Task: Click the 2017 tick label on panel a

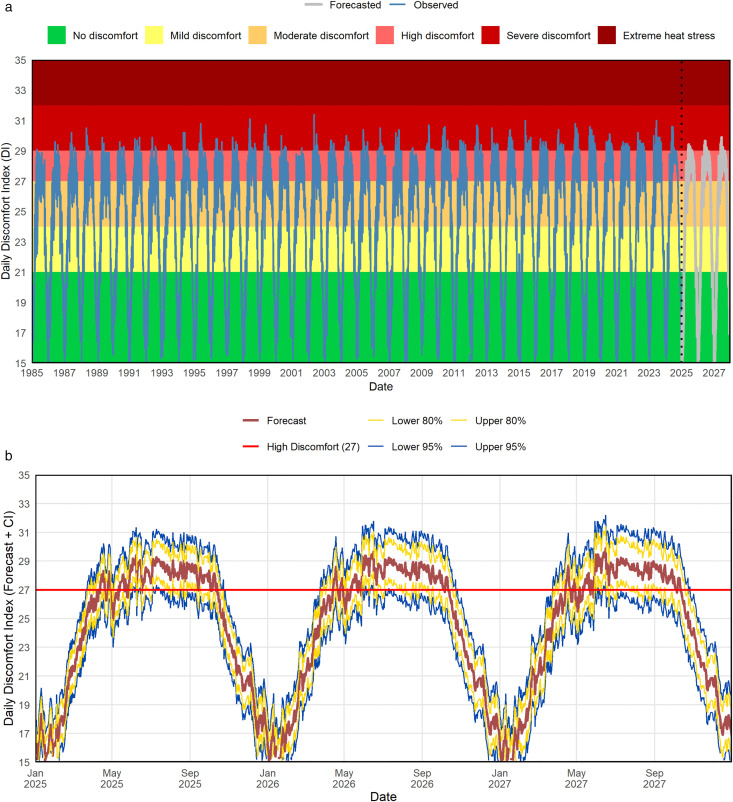Action: click(551, 373)
